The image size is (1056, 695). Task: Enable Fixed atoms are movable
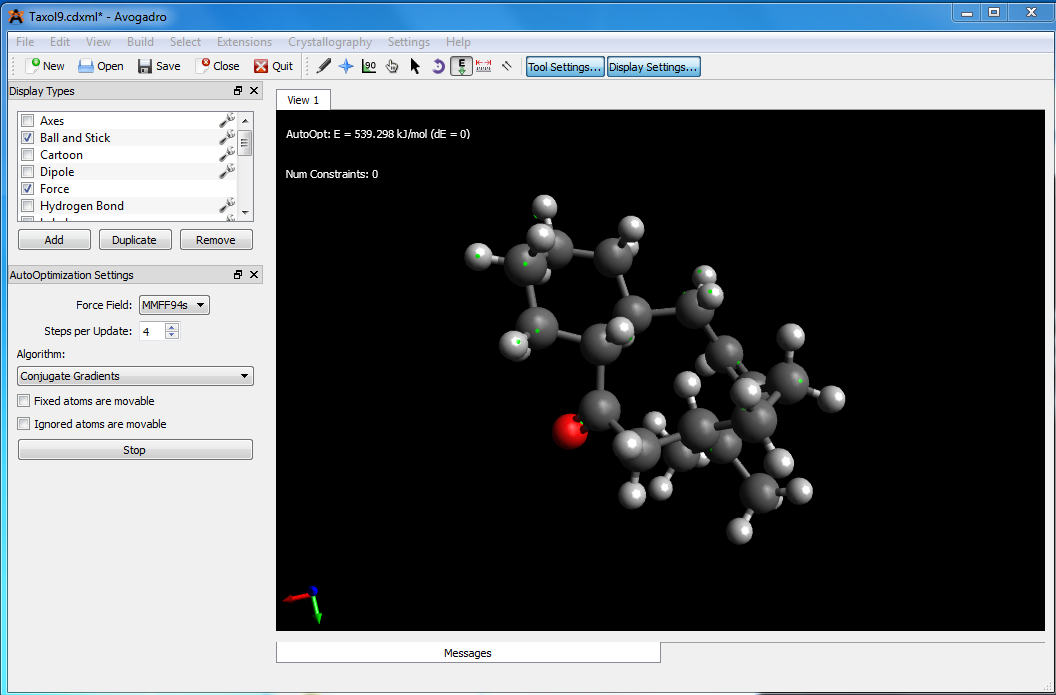coord(24,401)
